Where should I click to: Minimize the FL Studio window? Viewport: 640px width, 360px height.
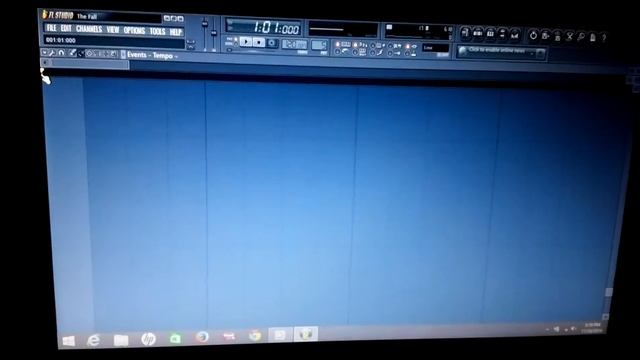(x=167, y=18)
